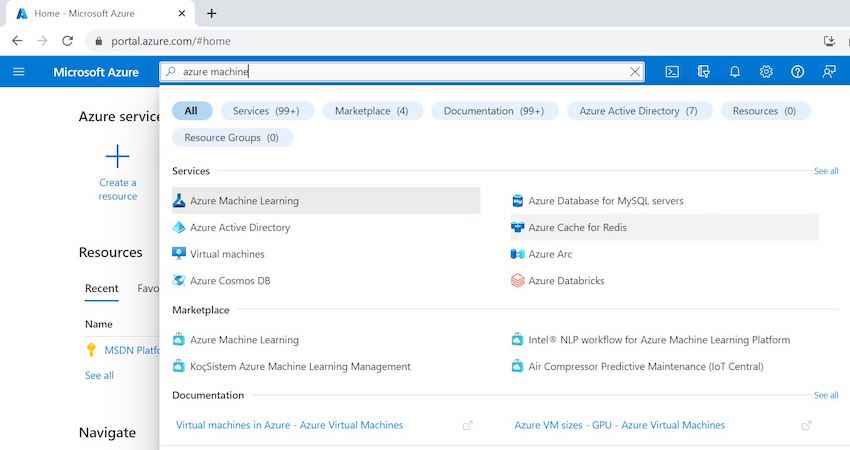
Task: Open portal Settings gear
Action: tap(766, 72)
